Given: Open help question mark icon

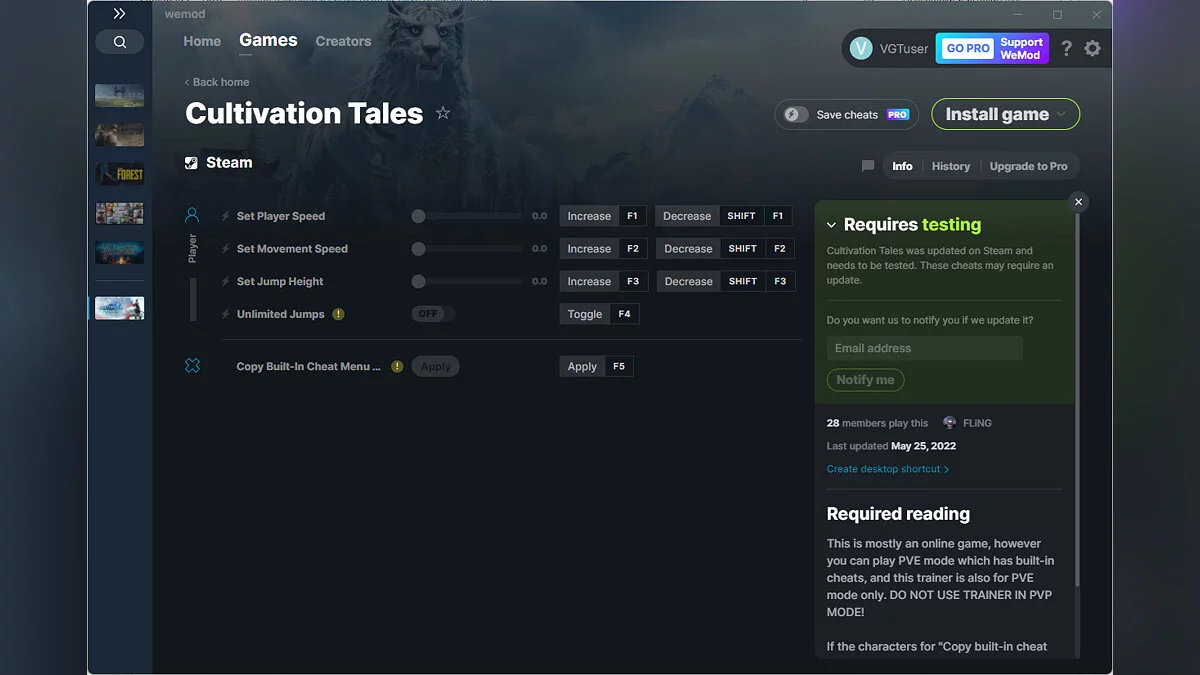Looking at the screenshot, I should pos(1066,48).
